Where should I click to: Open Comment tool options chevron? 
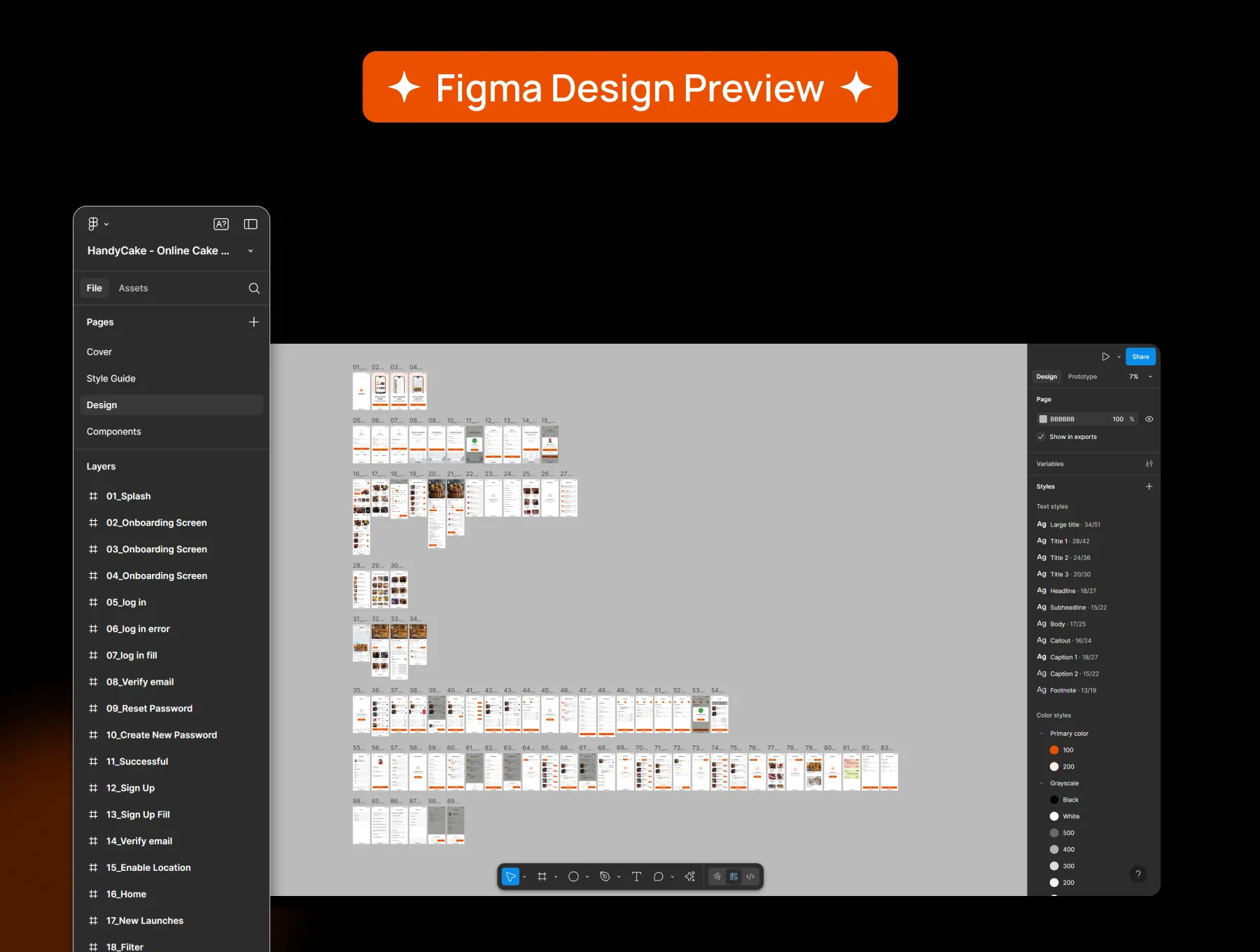[672, 877]
